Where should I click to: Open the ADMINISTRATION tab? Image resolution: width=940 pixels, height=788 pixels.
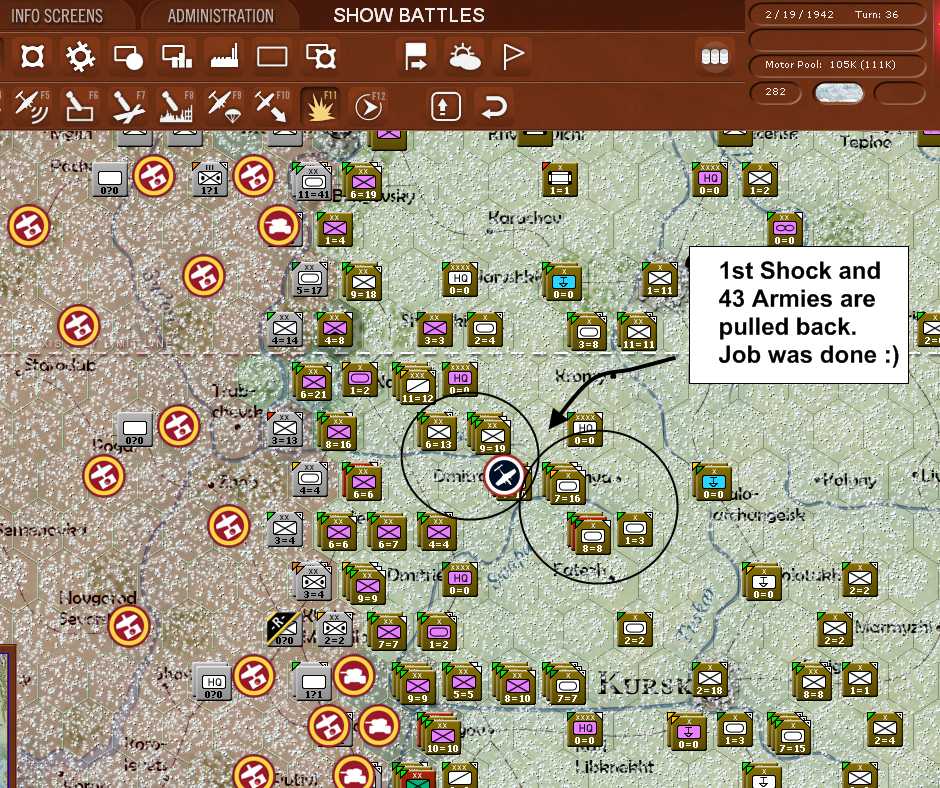[x=221, y=16]
